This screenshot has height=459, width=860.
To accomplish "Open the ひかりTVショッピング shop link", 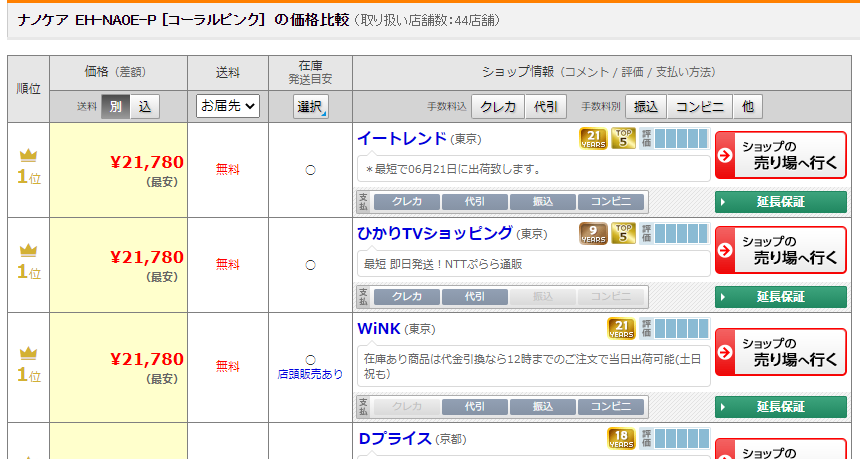I will pos(435,233).
